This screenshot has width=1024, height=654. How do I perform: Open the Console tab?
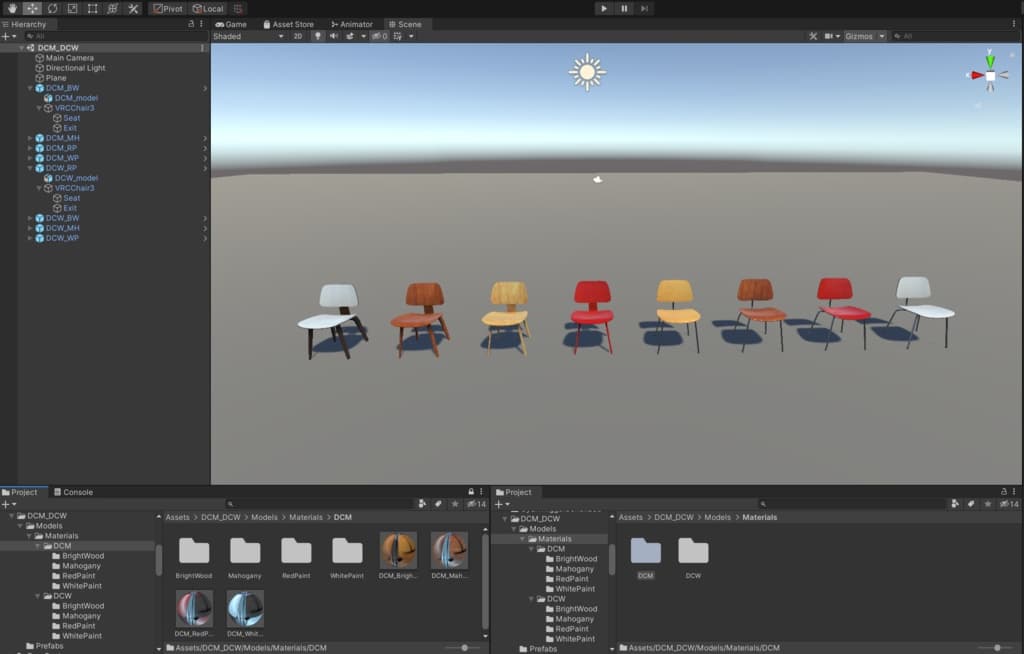tap(73, 492)
